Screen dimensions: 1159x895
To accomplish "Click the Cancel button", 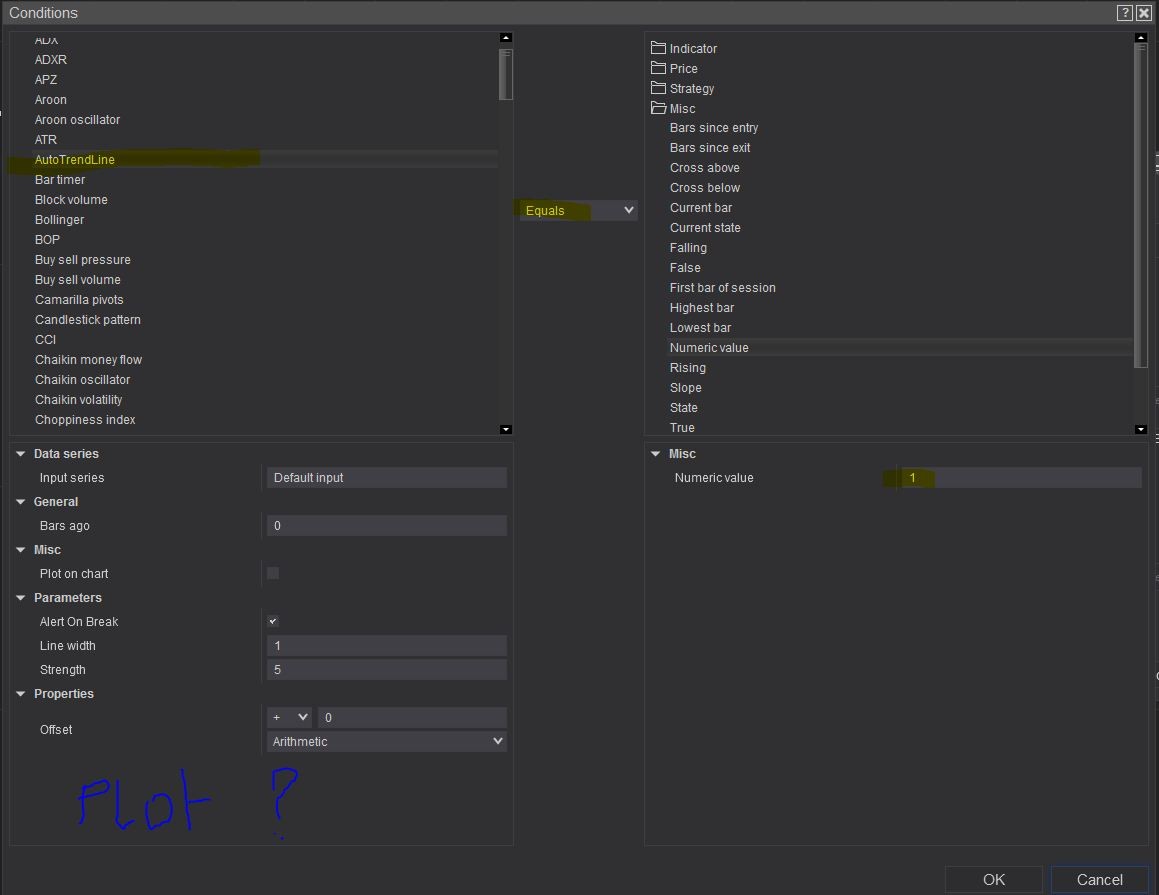I will [x=1099, y=879].
